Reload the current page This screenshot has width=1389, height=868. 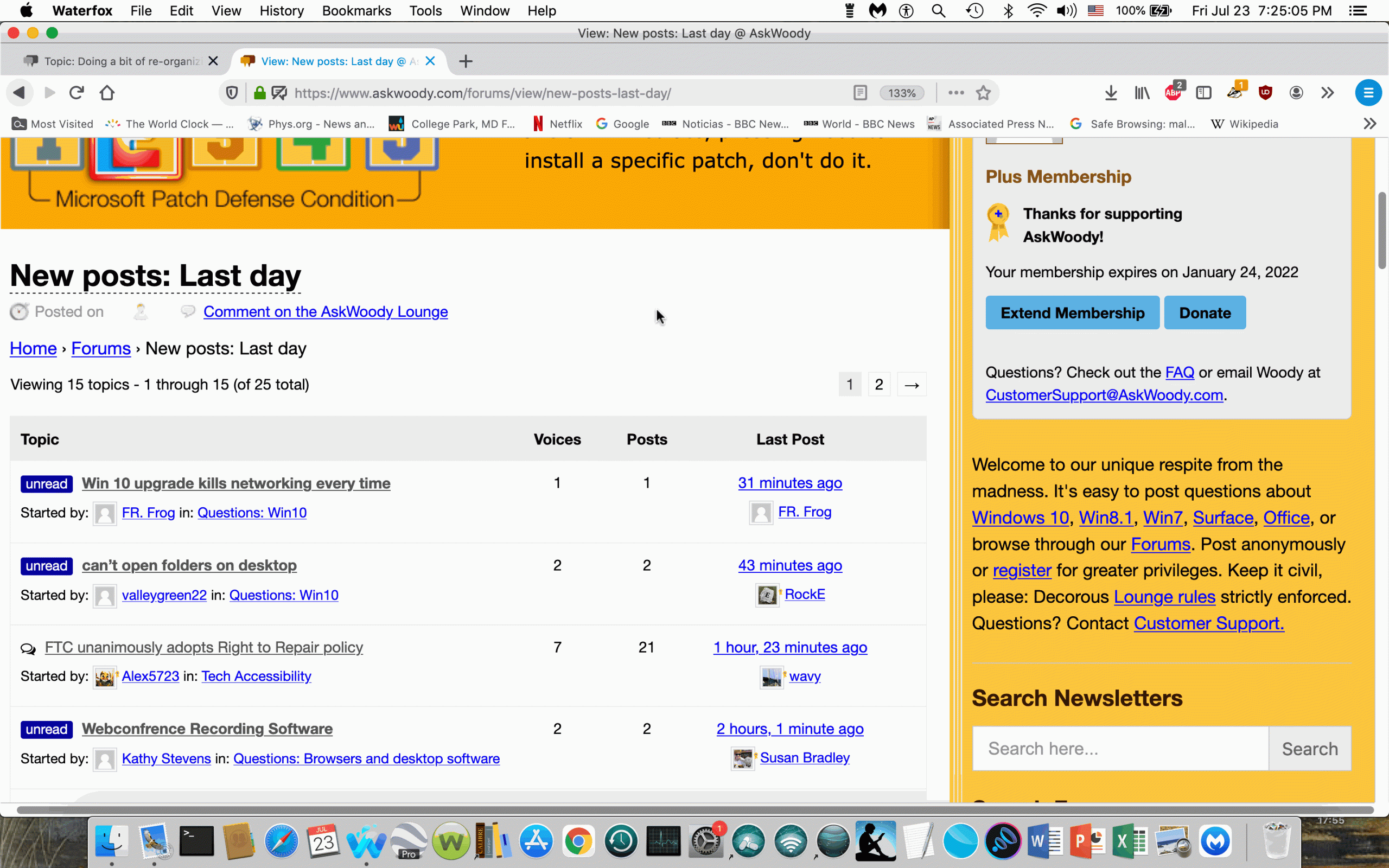pyautogui.click(x=77, y=93)
